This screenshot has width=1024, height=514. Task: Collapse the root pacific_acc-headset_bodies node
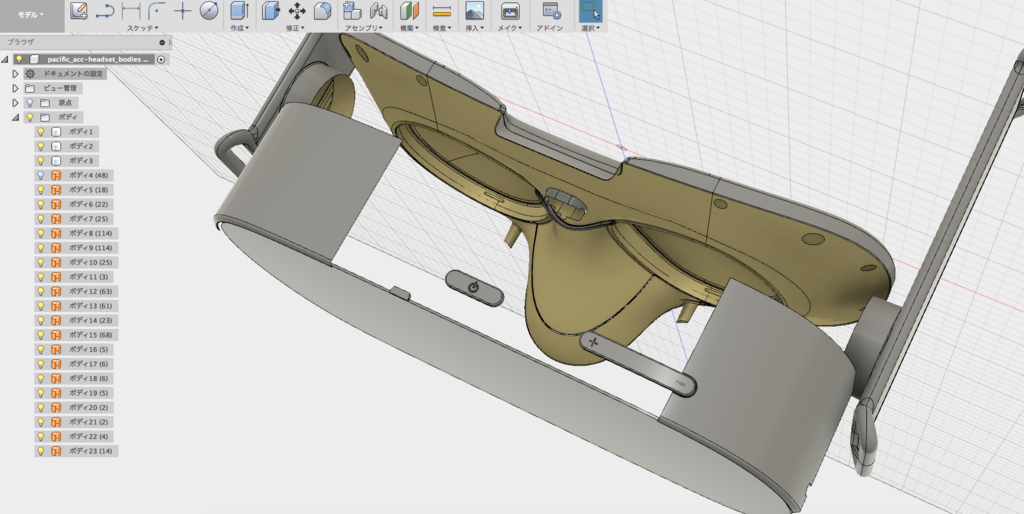(x=5, y=59)
